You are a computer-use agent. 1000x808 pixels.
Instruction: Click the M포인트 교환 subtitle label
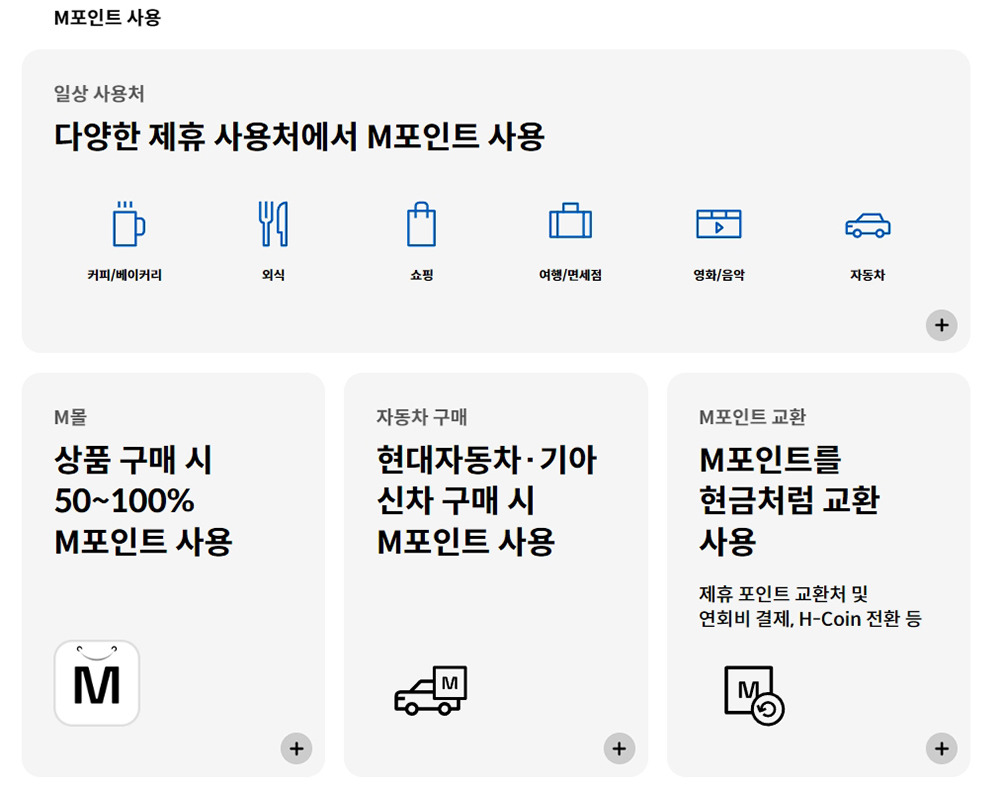pos(753,417)
